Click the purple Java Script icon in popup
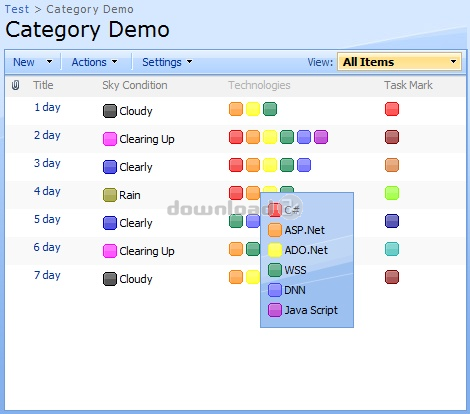470x414 pixels. click(x=275, y=310)
